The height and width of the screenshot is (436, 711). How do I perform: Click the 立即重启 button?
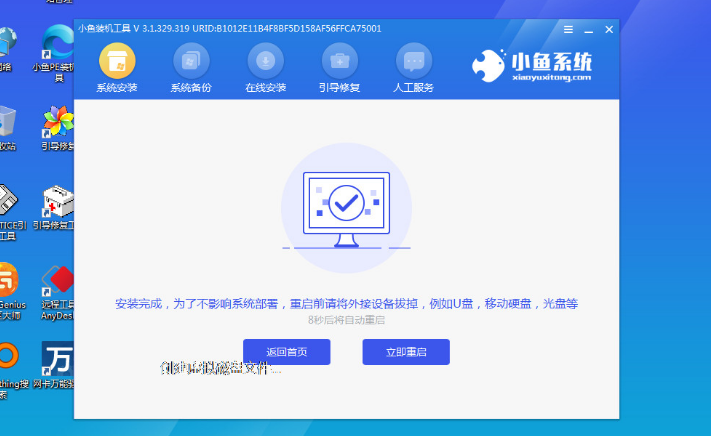pos(405,352)
